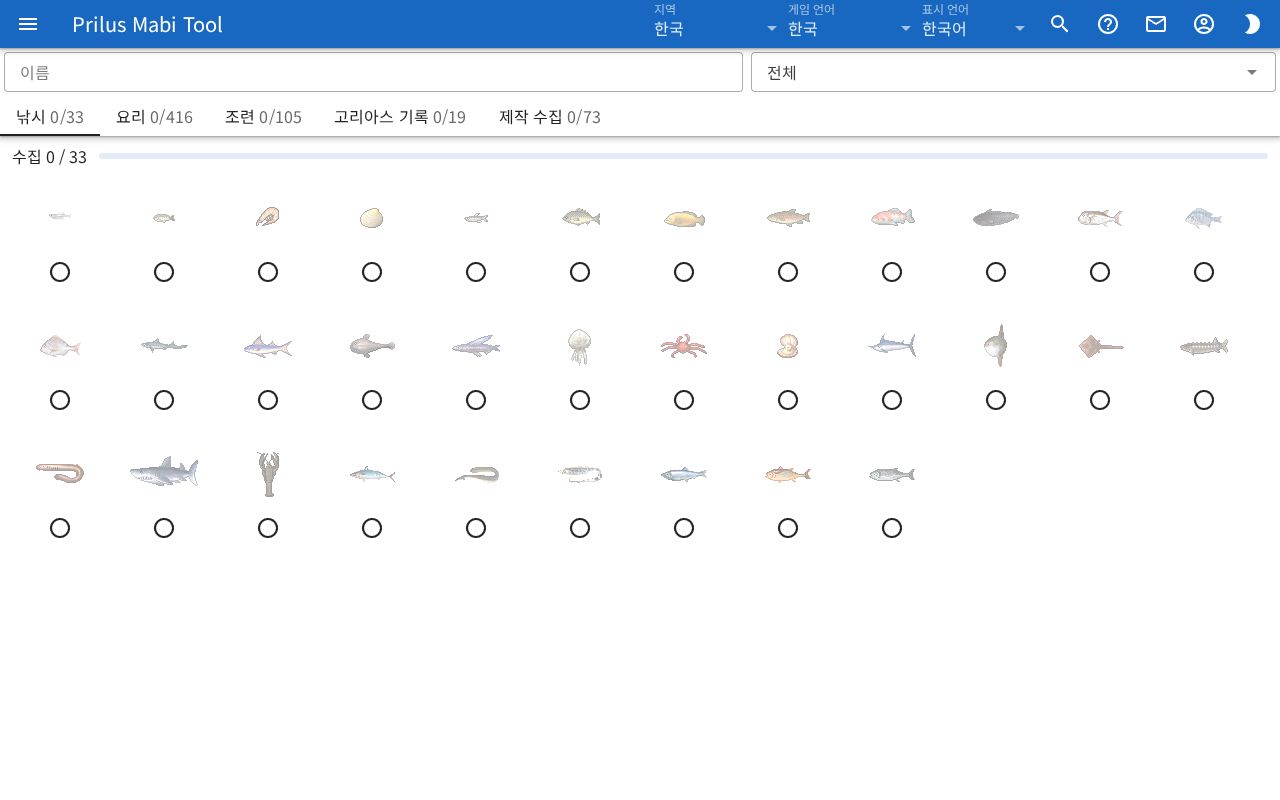Mark the pearl oyster as collected
Viewport: 1280px width, 800px height.
[x=788, y=400]
